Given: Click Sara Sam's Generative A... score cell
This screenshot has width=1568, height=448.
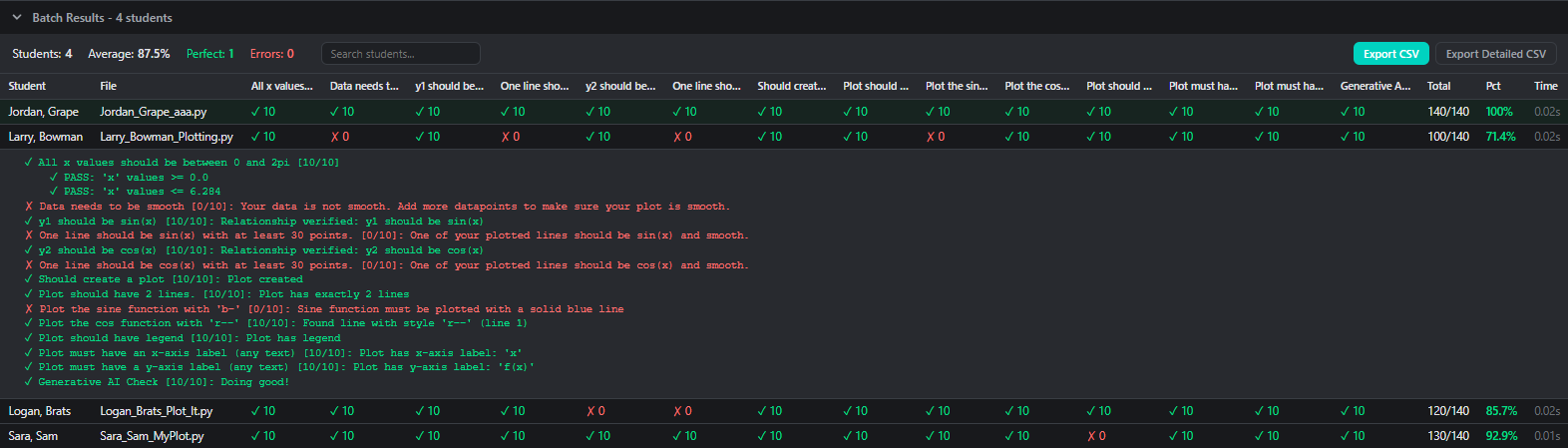Looking at the screenshot, I should tap(1354, 436).
